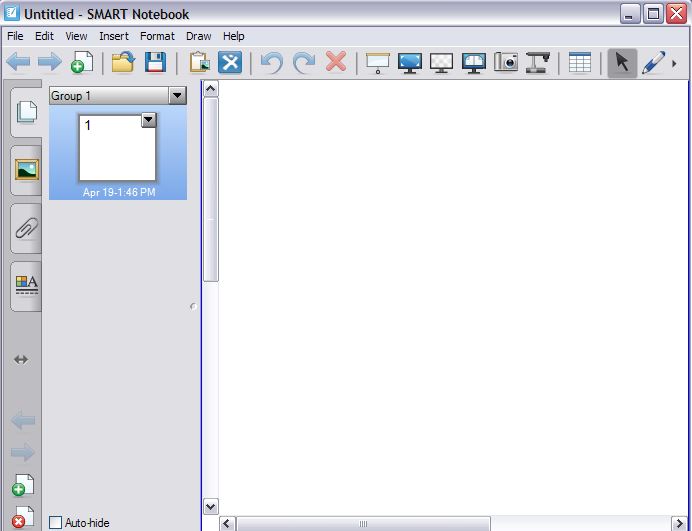Image resolution: width=692 pixels, height=531 pixels.
Task: Click the Undo button
Action: click(271, 62)
